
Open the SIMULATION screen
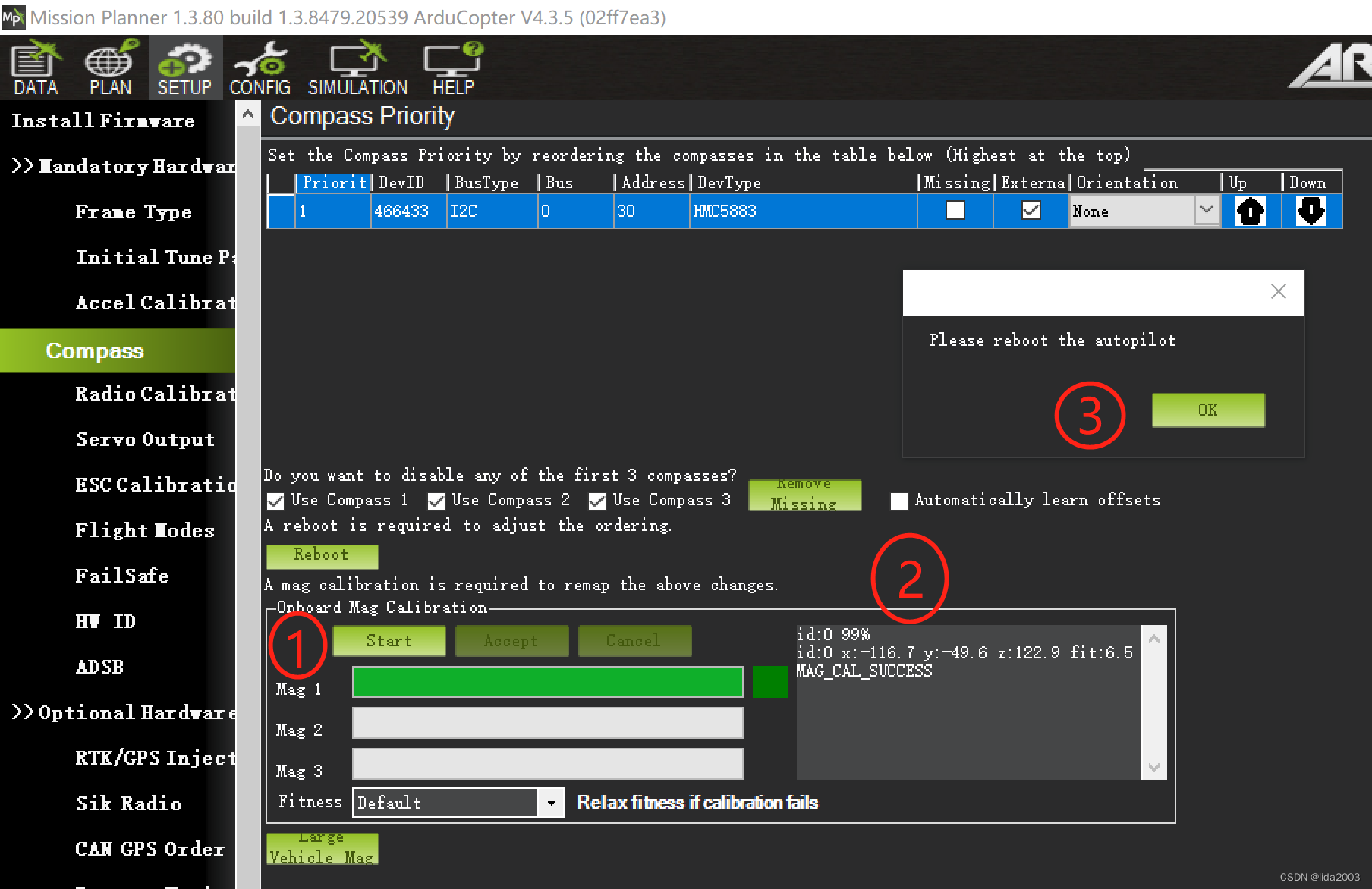pyautogui.click(x=357, y=68)
